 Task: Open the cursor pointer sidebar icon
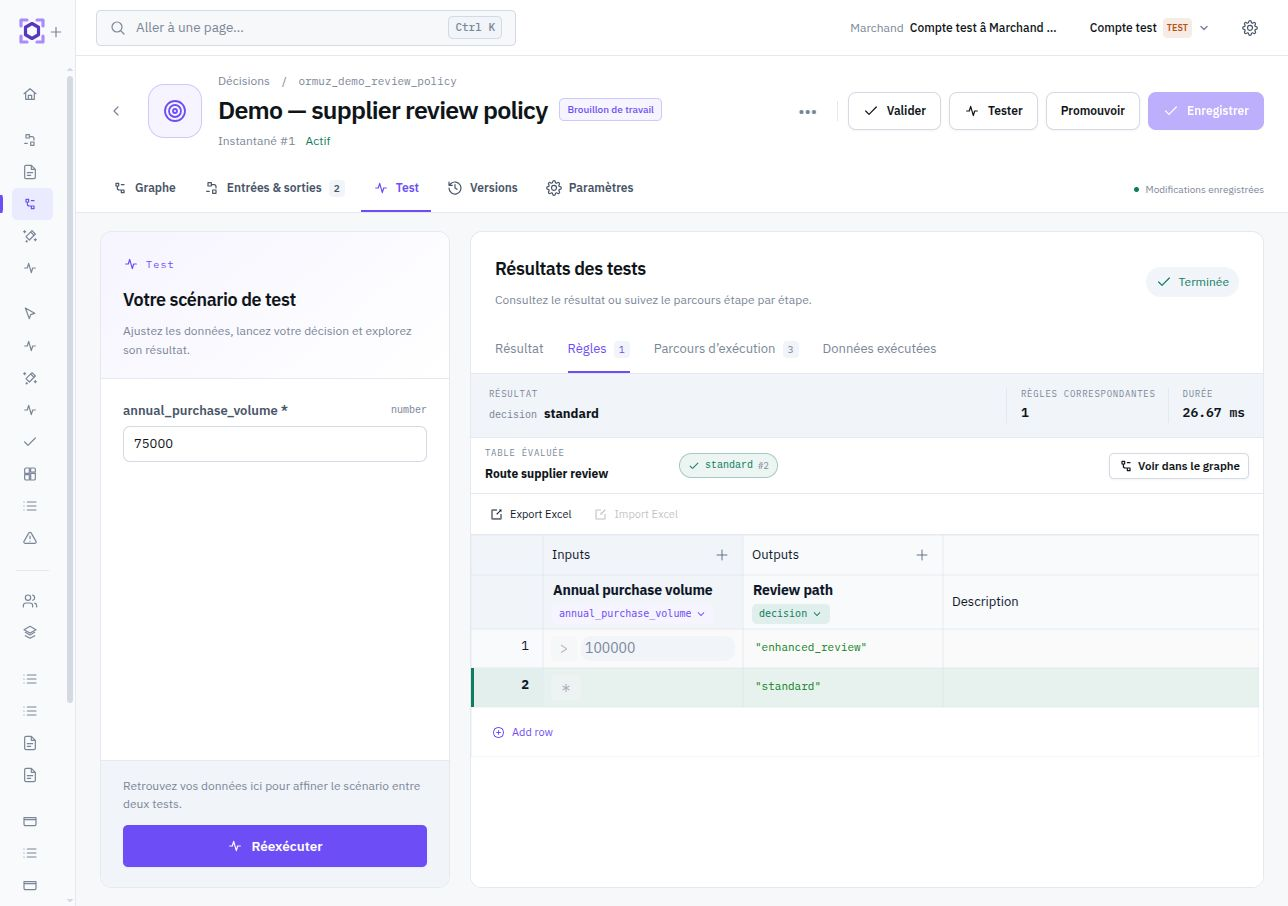30,313
